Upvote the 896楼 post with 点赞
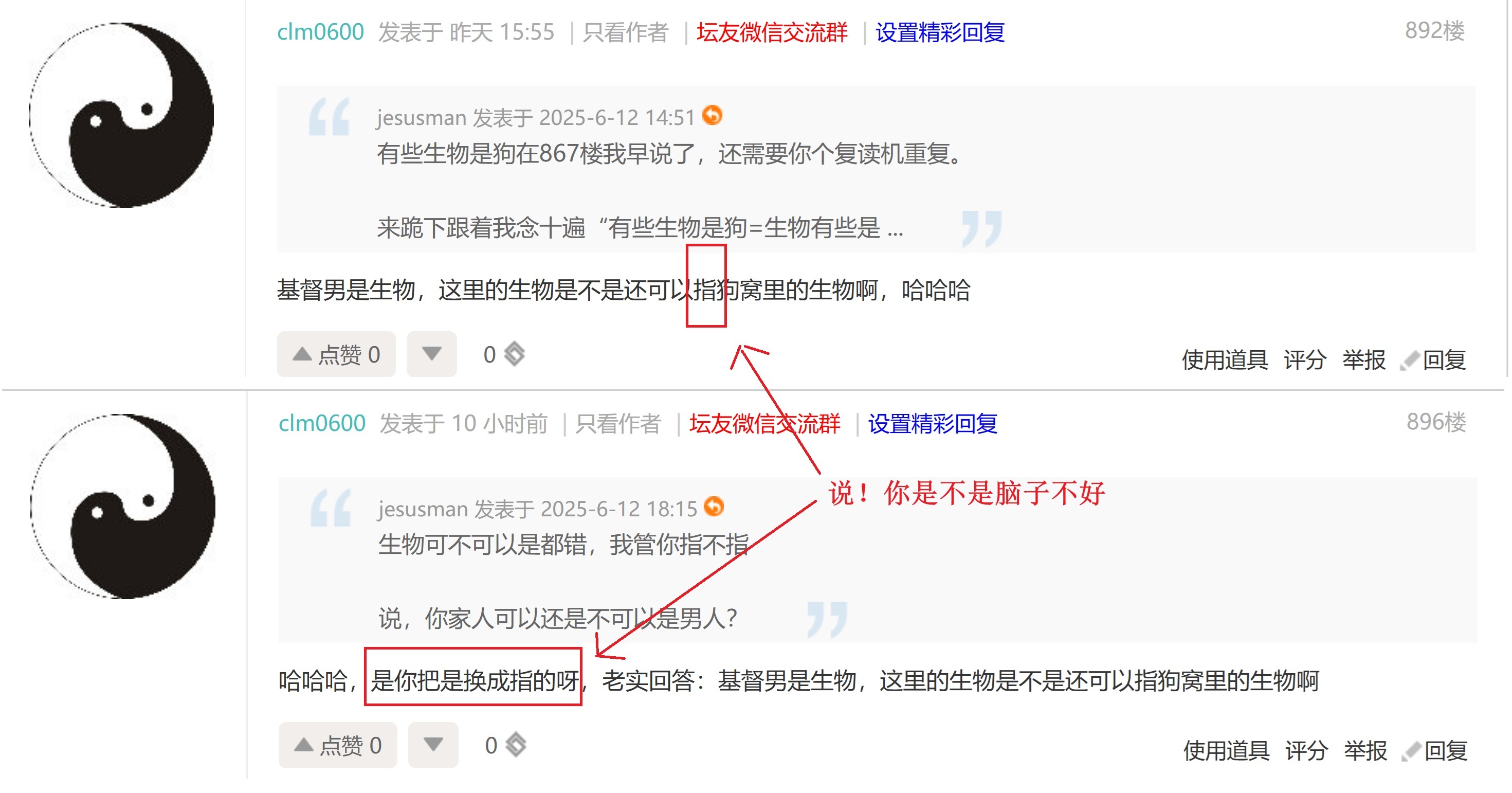This screenshot has height=793, width=1512. [x=337, y=745]
